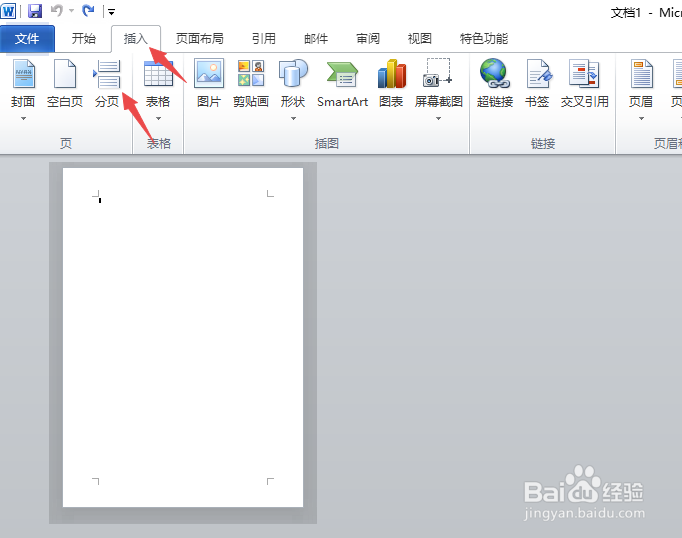
Task: Switch to the 页面布局 tab
Action: 200,39
